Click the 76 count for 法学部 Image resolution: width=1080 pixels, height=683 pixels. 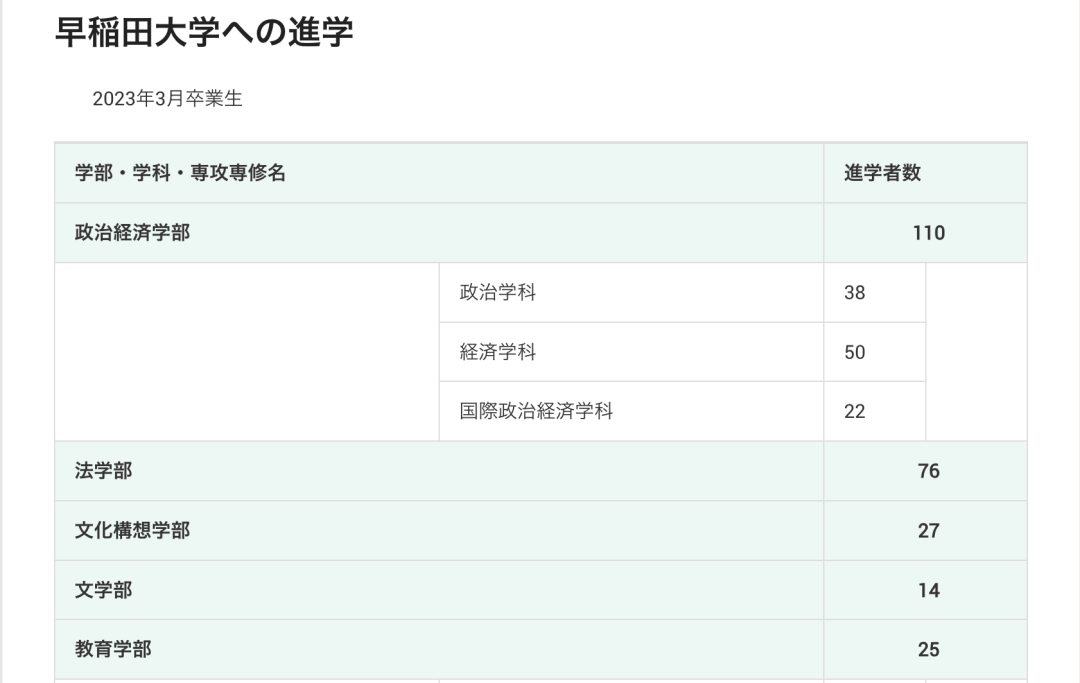pyautogui.click(x=928, y=471)
